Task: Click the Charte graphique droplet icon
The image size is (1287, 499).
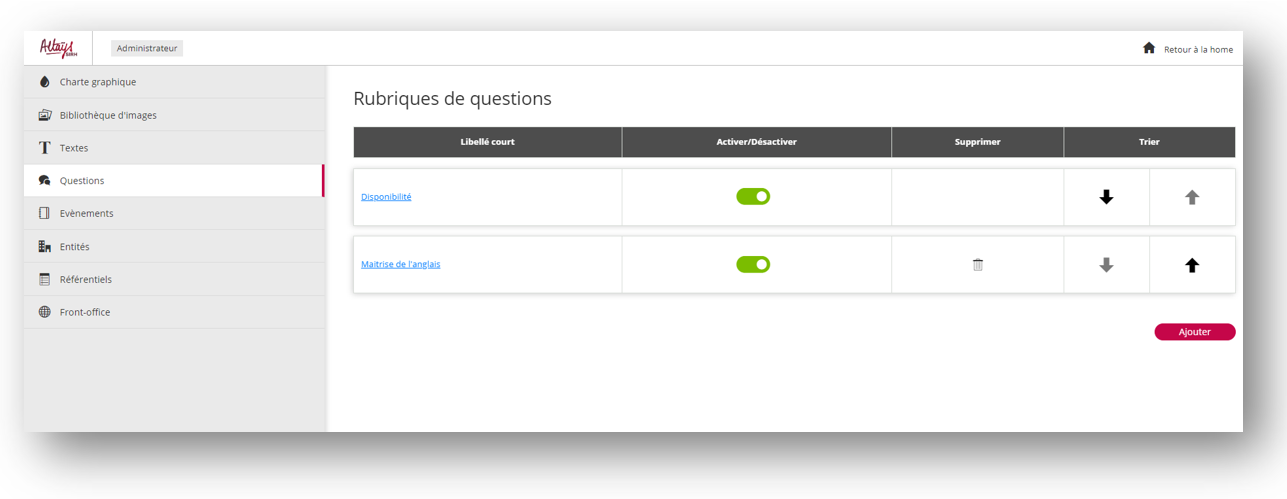Action: (x=44, y=82)
